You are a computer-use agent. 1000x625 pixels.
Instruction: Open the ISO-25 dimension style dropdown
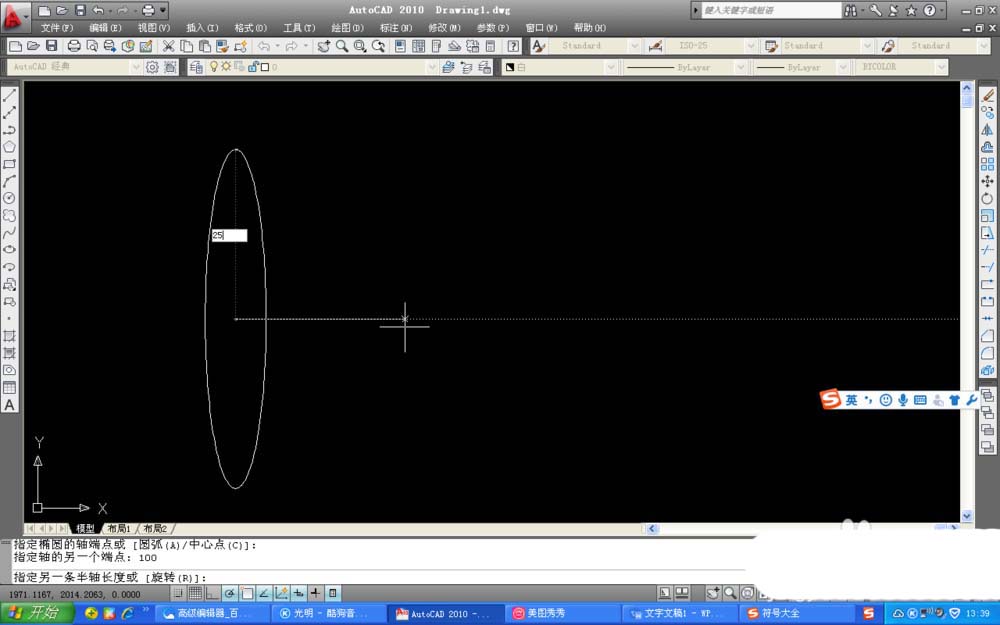point(751,46)
